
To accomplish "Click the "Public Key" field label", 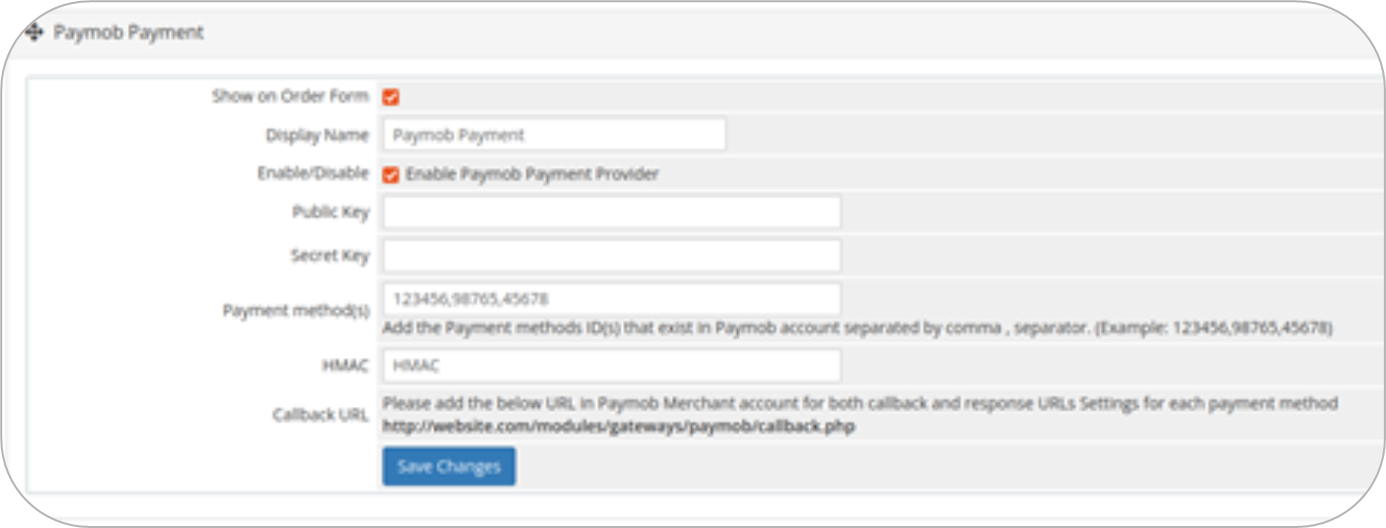I will coord(330,212).
